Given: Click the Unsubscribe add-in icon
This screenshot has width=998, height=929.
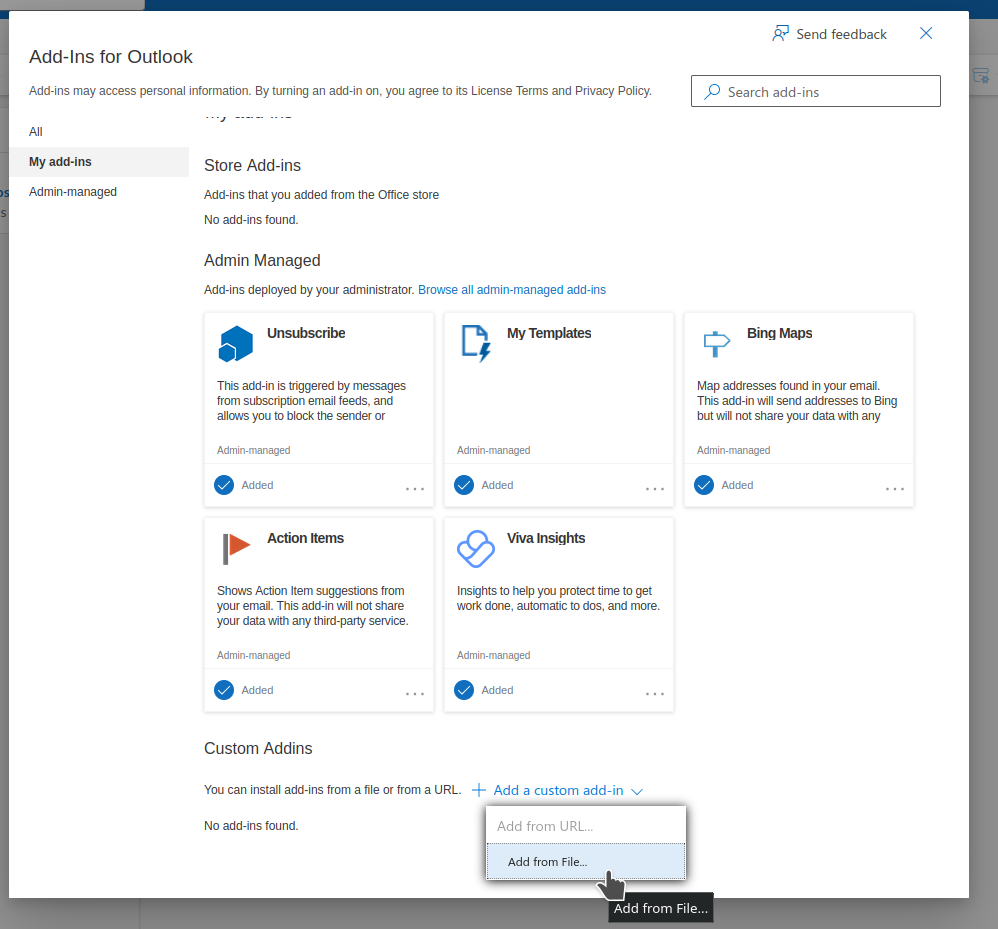Looking at the screenshot, I should click(x=235, y=343).
